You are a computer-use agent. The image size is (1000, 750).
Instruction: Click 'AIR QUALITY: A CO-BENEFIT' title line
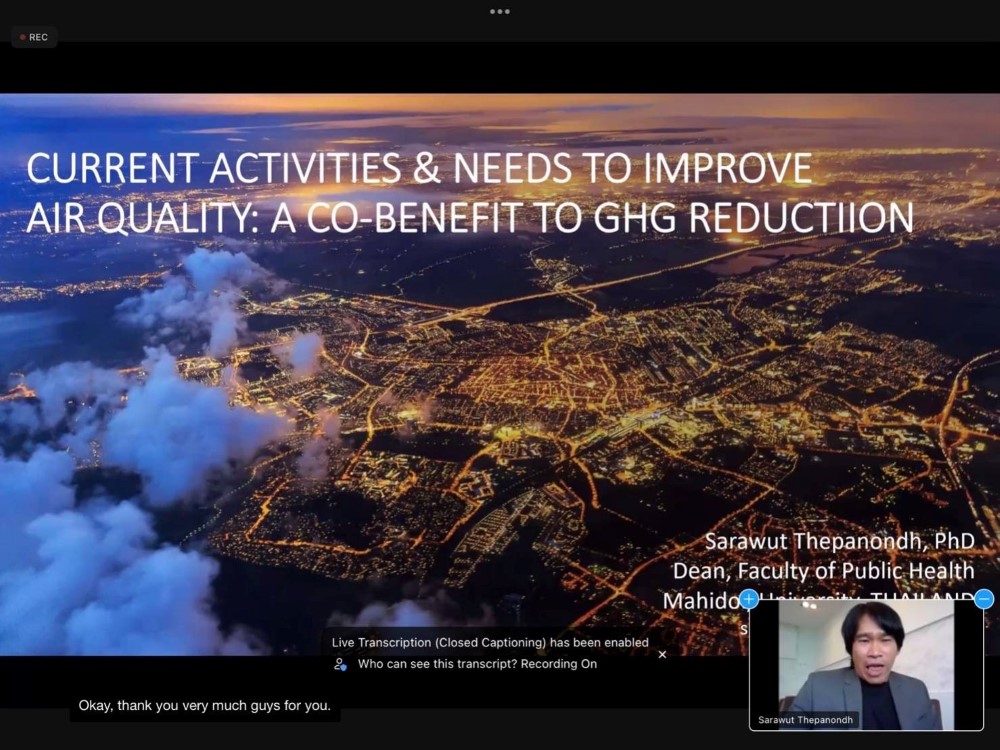(x=470, y=216)
